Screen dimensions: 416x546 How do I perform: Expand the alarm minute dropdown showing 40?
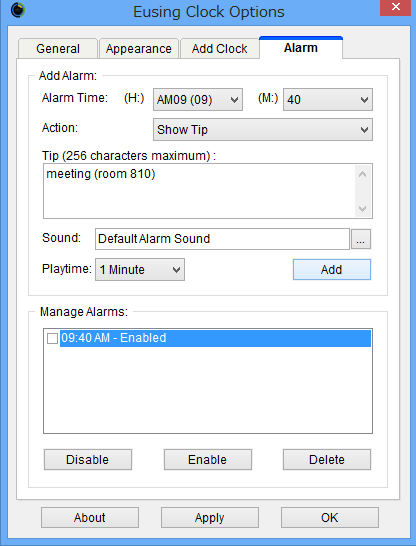328,100
